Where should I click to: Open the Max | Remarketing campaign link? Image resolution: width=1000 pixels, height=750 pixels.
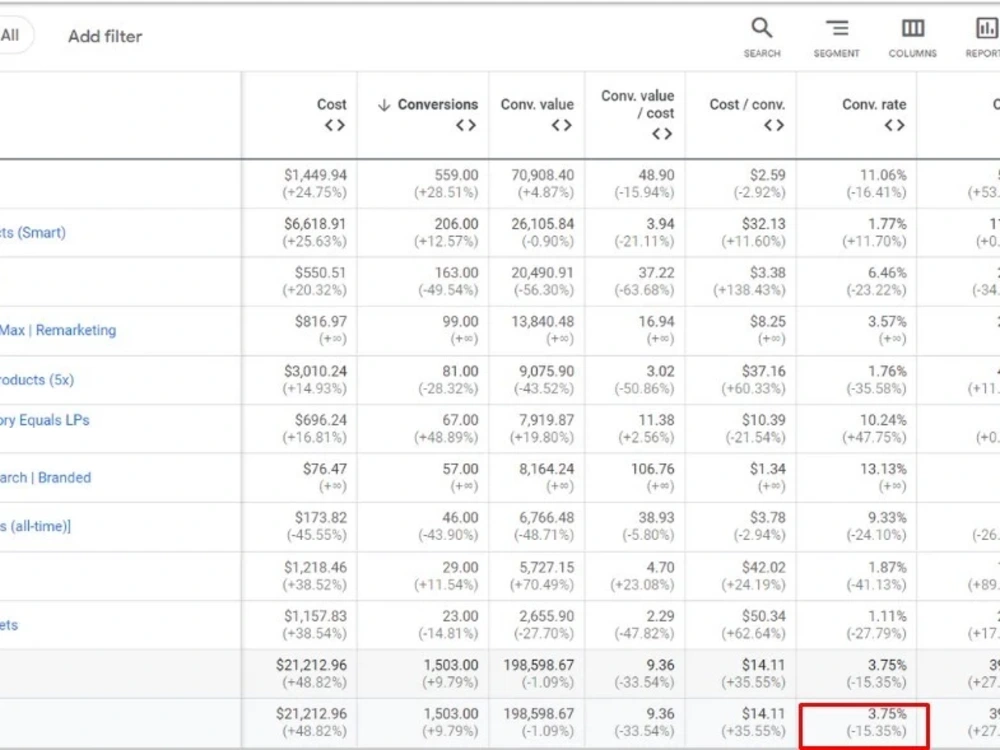pyautogui.click(x=58, y=330)
